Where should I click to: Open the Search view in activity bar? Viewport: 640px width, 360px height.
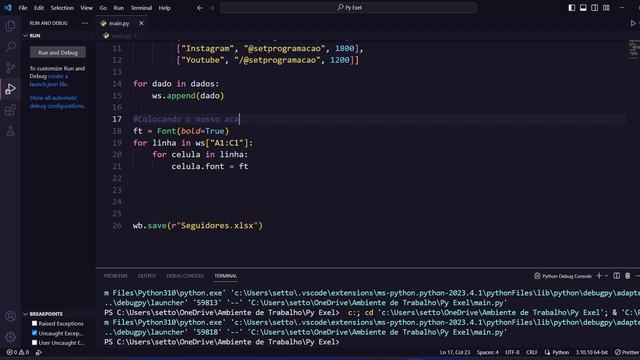tap(10, 46)
